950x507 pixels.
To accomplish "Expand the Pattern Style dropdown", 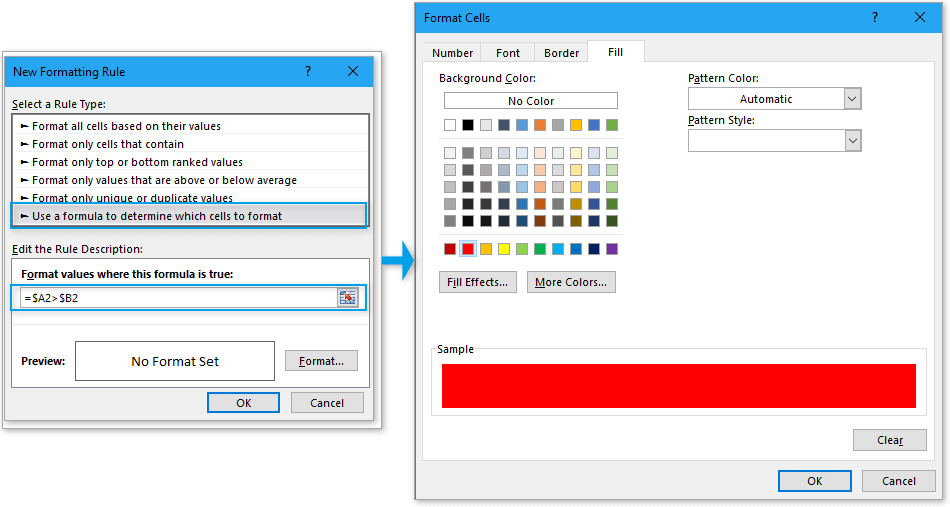I will point(852,141).
